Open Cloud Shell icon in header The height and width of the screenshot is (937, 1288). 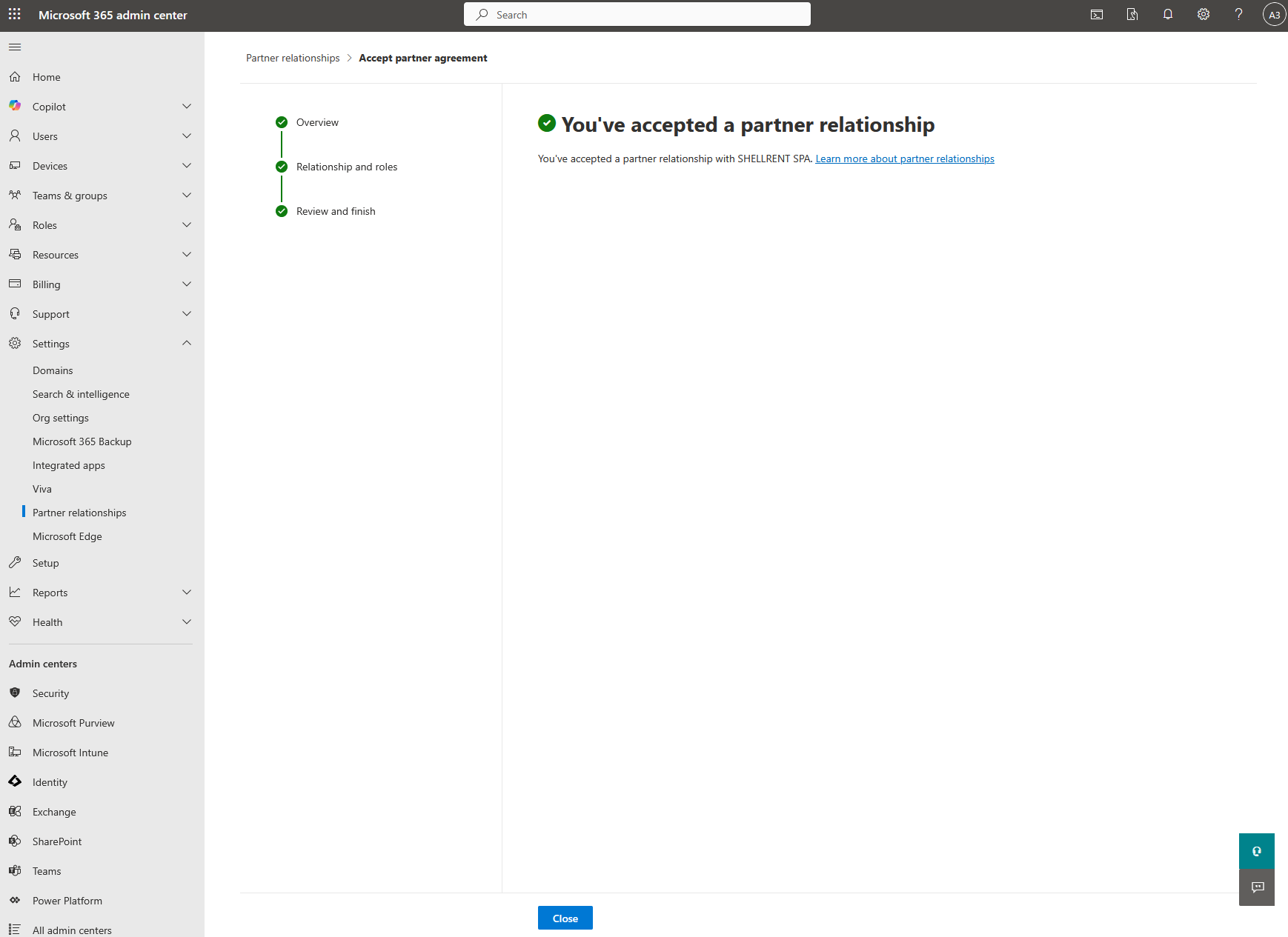tap(1097, 15)
